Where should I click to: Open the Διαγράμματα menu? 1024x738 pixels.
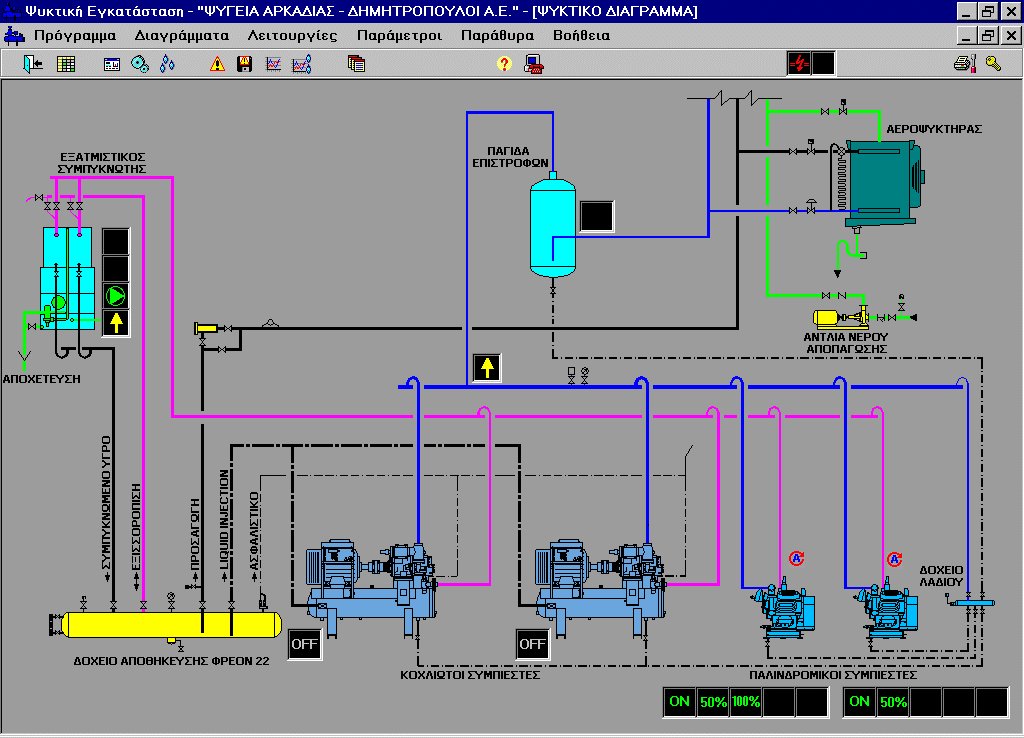(182, 35)
